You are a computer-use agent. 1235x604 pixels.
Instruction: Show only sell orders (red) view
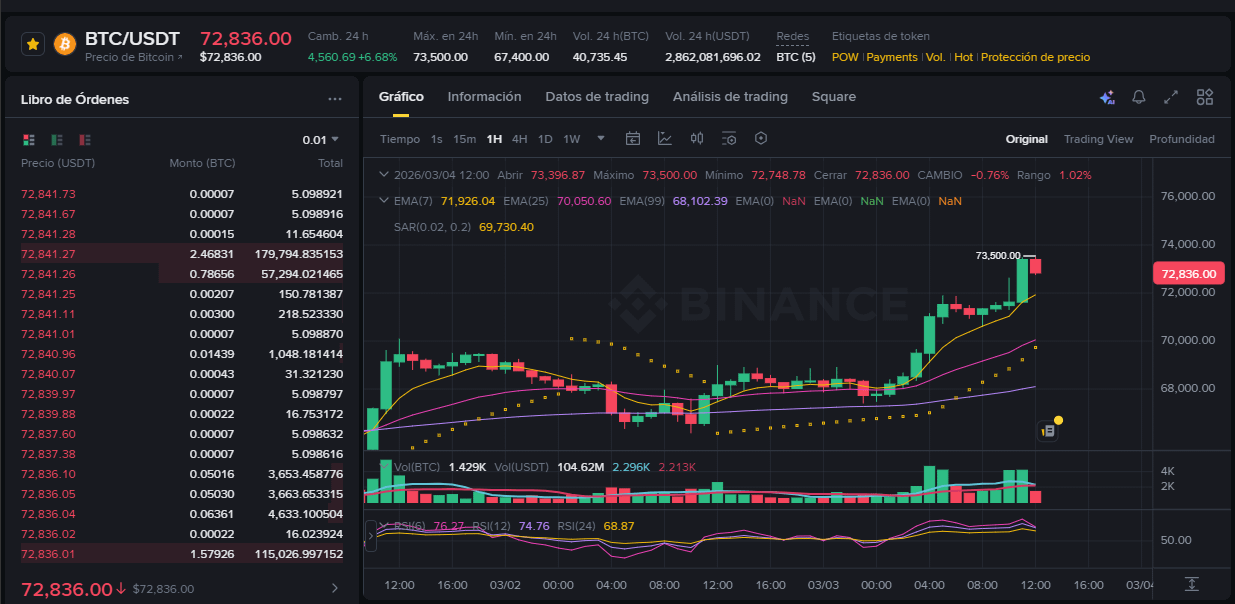pyautogui.click(x=85, y=140)
